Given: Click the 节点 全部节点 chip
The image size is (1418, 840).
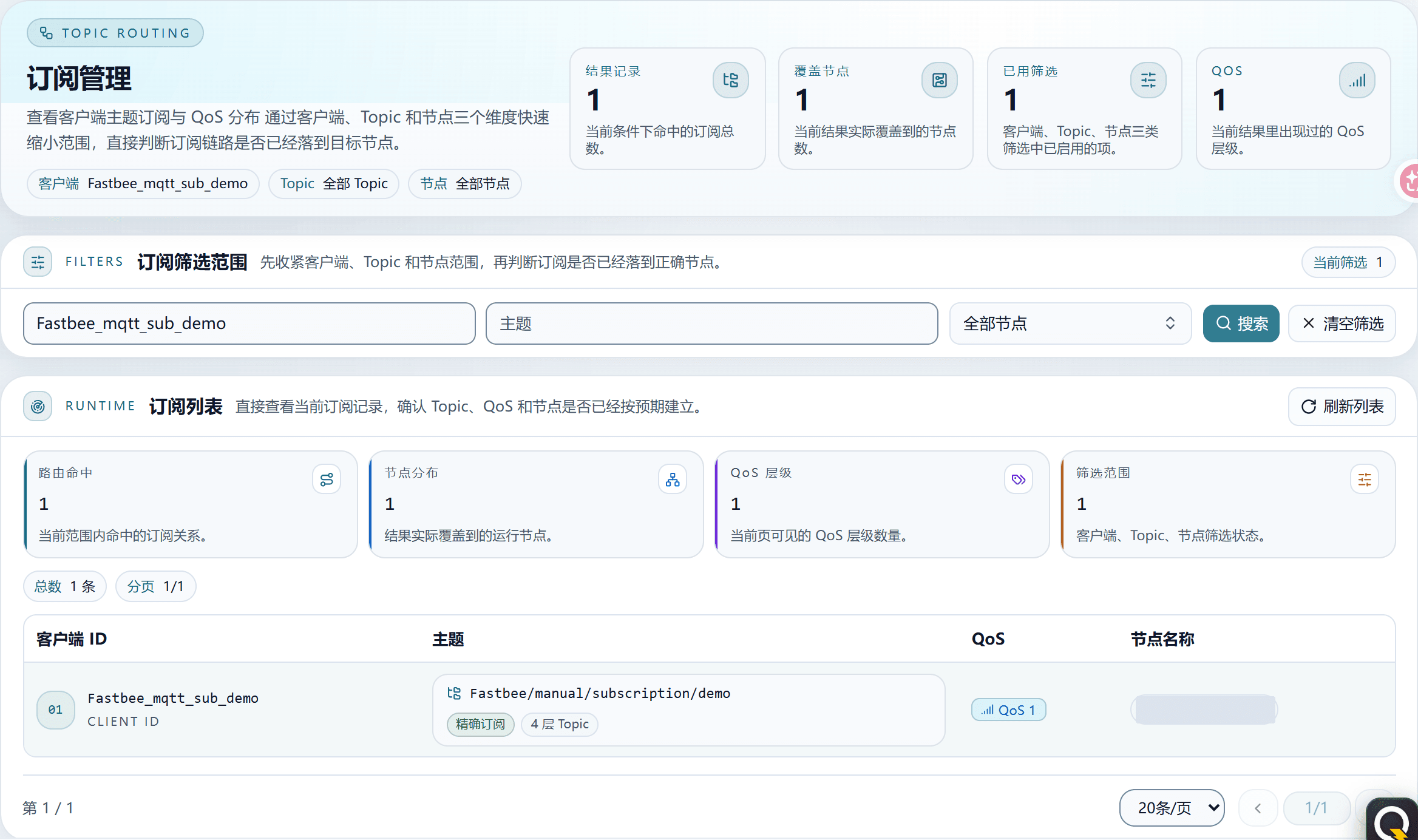Looking at the screenshot, I should [x=465, y=184].
